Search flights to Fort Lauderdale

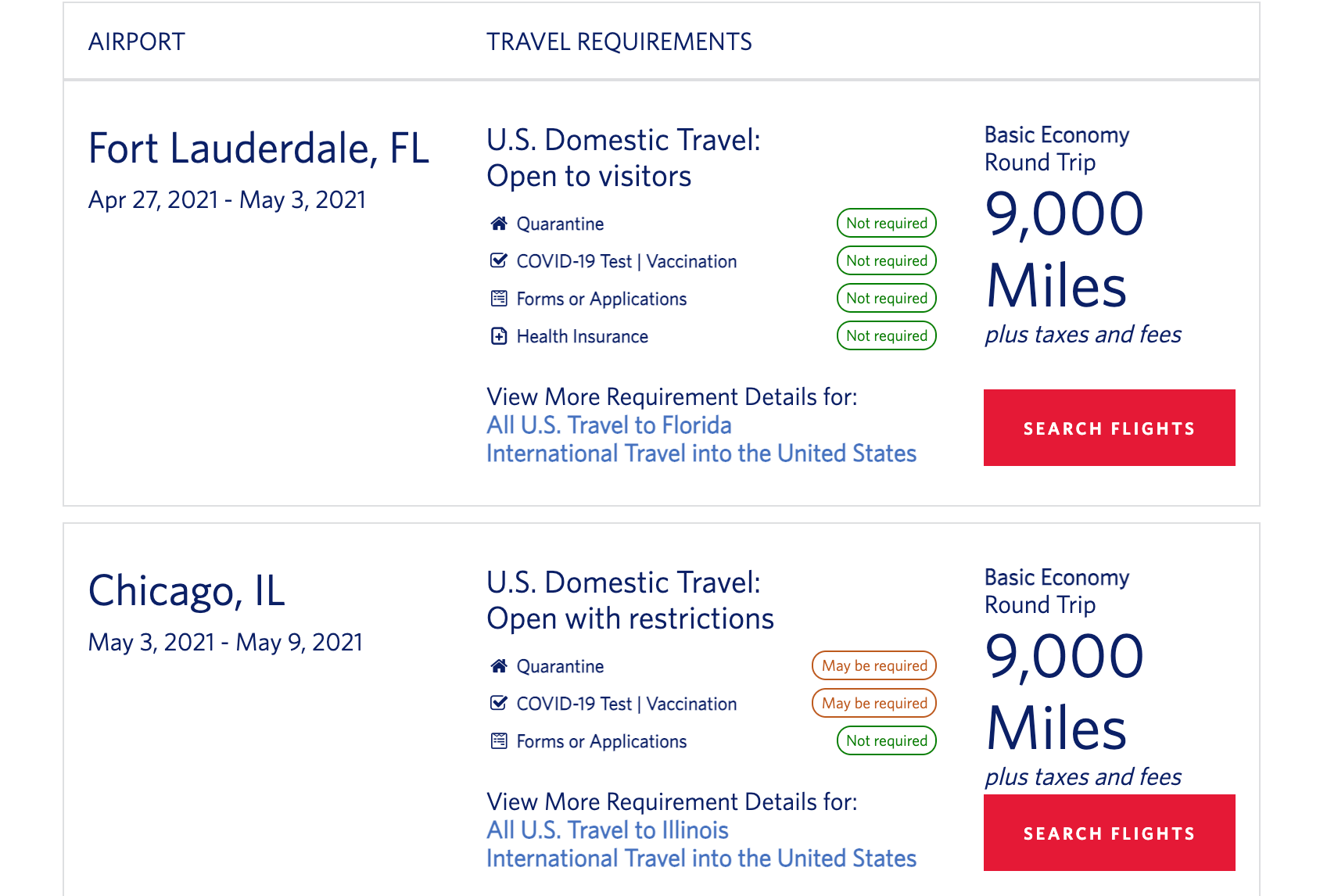[x=1109, y=428]
